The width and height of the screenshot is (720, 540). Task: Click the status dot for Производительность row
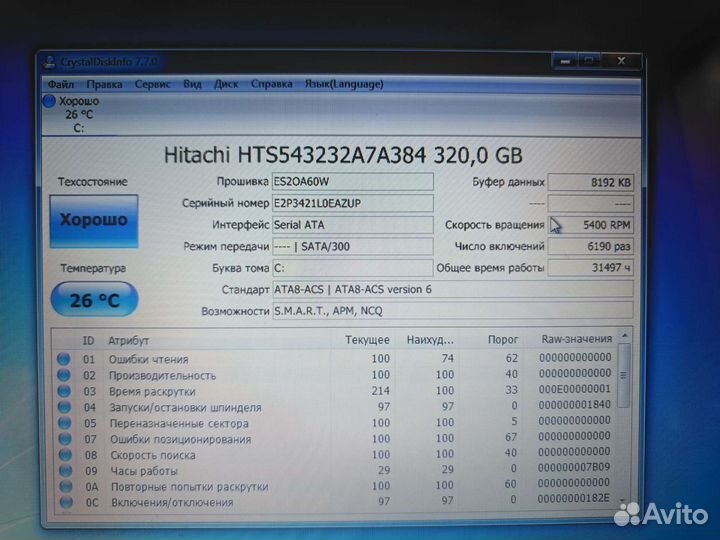[64, 375]
